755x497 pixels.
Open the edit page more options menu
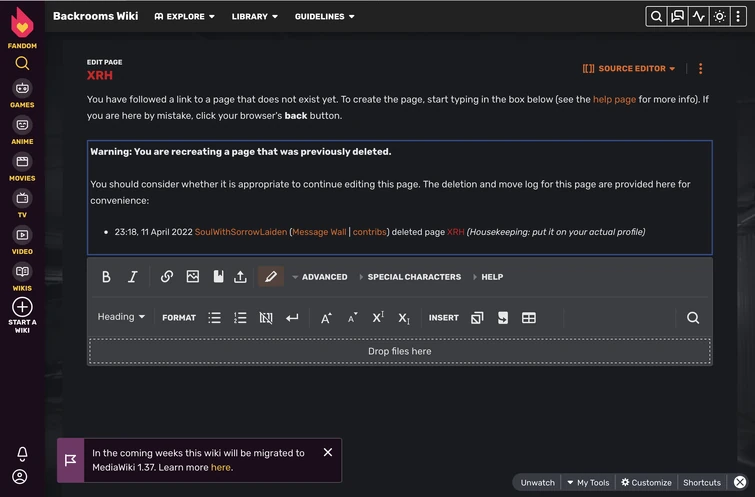pyautogui.click(x=701, y=68)
